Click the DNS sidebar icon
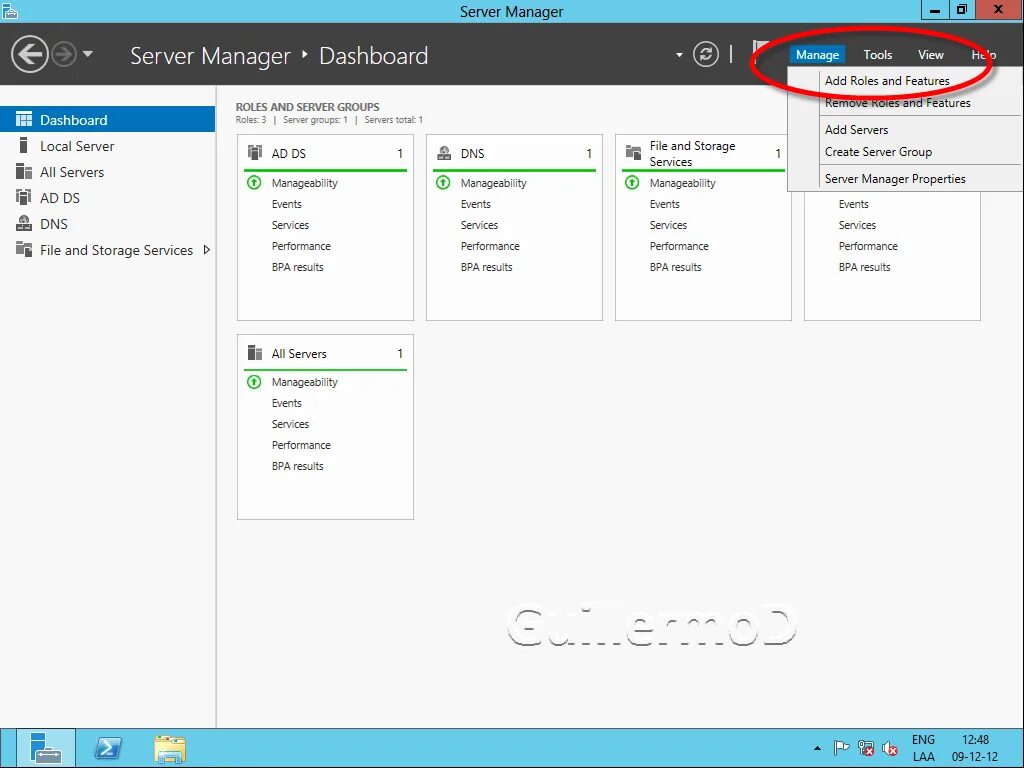 pos(24,223)
